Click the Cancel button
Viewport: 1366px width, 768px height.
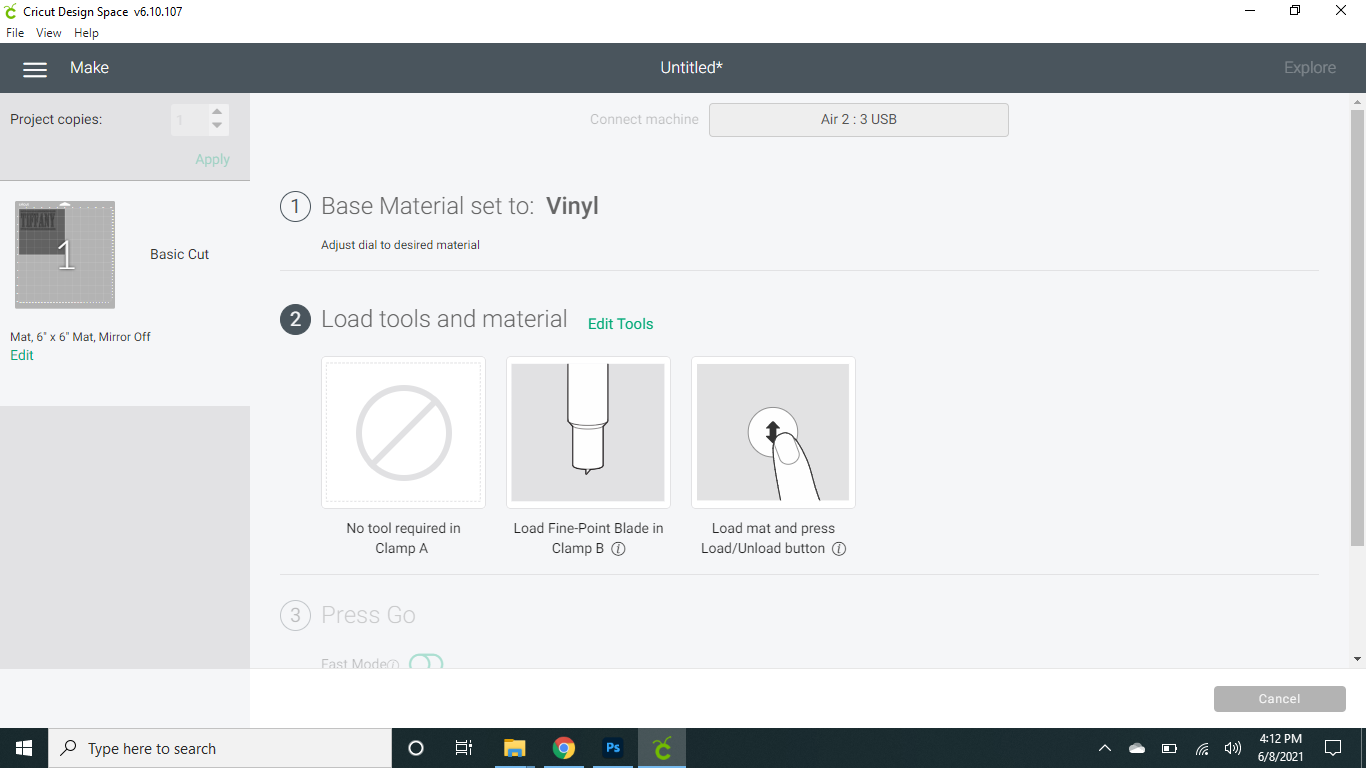(x=1279, y=699)
